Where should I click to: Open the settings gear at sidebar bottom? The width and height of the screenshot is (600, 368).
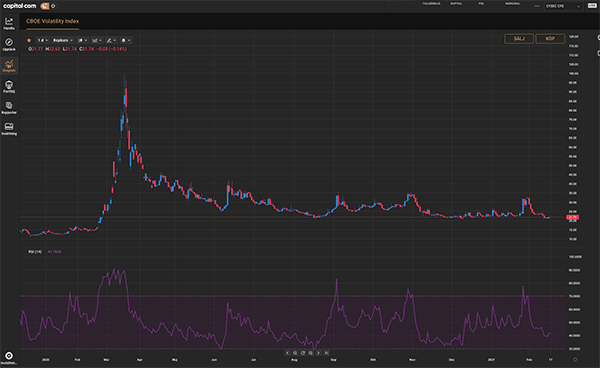pos(9,356)
